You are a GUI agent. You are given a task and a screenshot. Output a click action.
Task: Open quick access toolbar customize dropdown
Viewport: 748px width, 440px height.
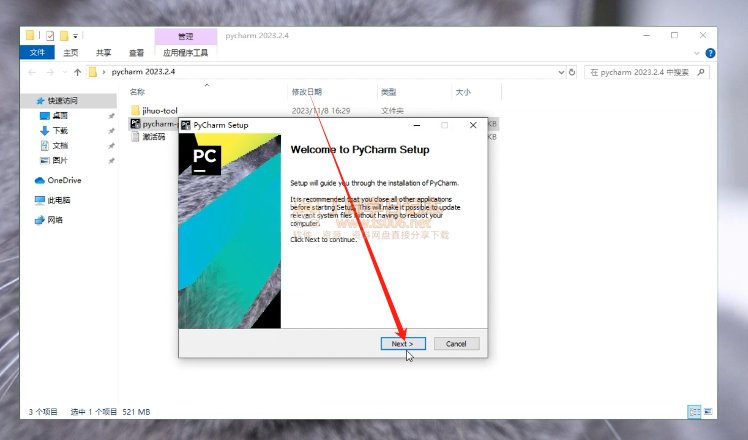(x=75, y=36)
